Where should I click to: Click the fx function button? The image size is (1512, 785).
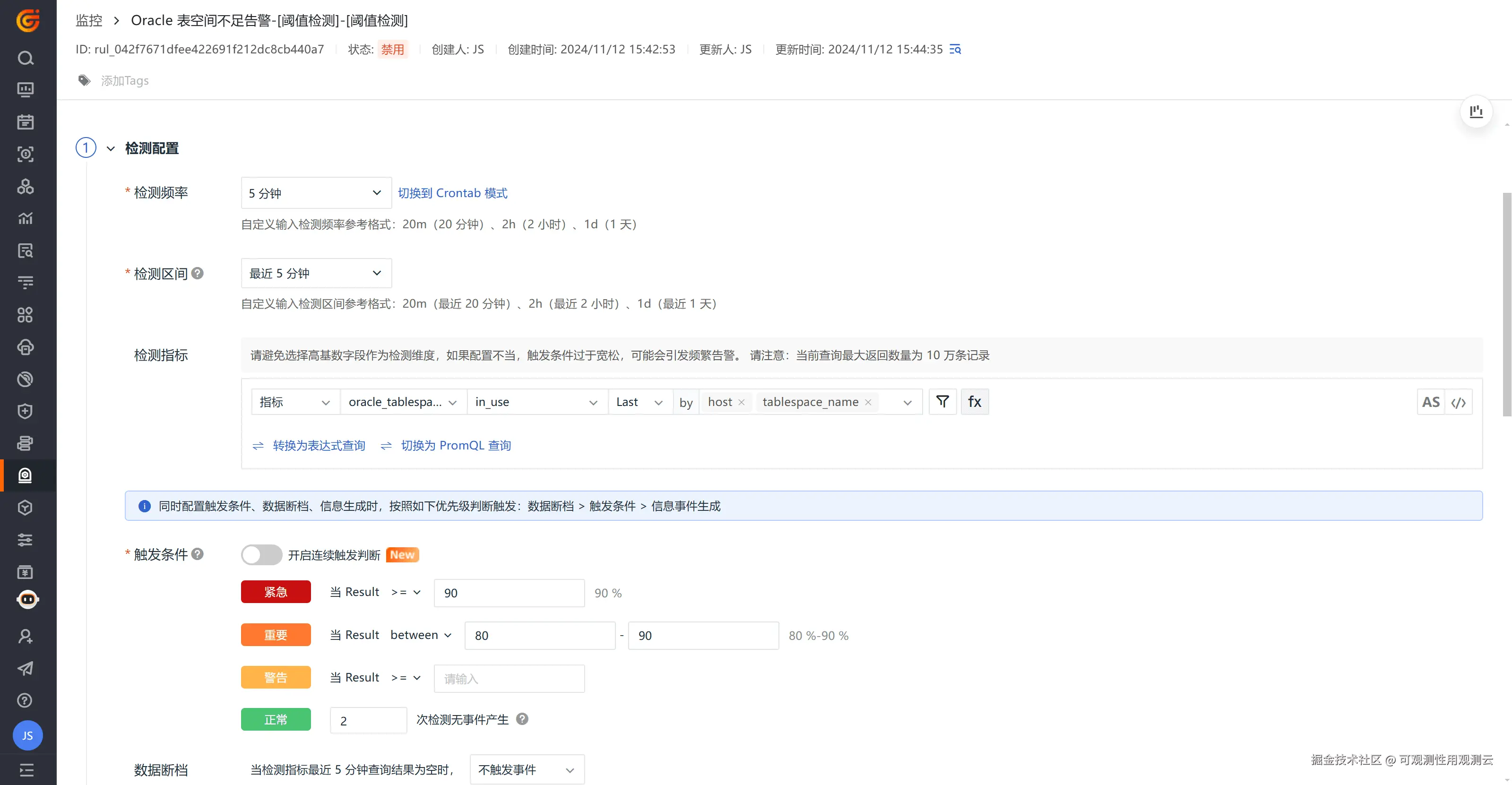(x=974, y=401)
